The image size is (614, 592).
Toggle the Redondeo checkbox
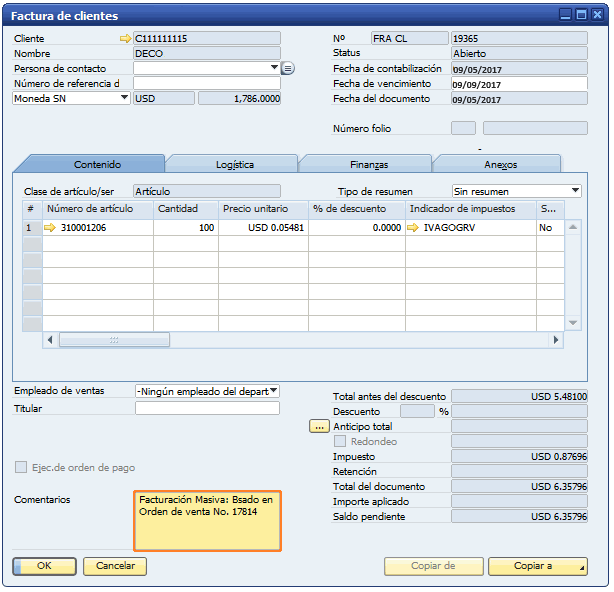(340, 441)
